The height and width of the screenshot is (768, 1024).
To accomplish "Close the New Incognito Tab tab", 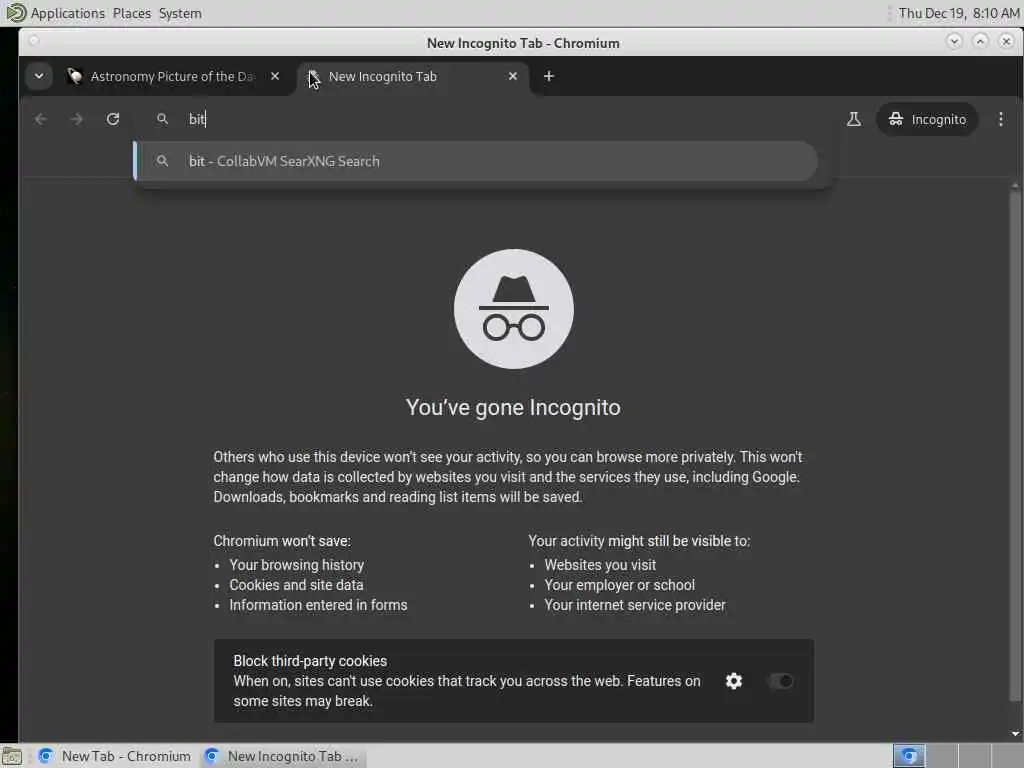I will point(513,76).
